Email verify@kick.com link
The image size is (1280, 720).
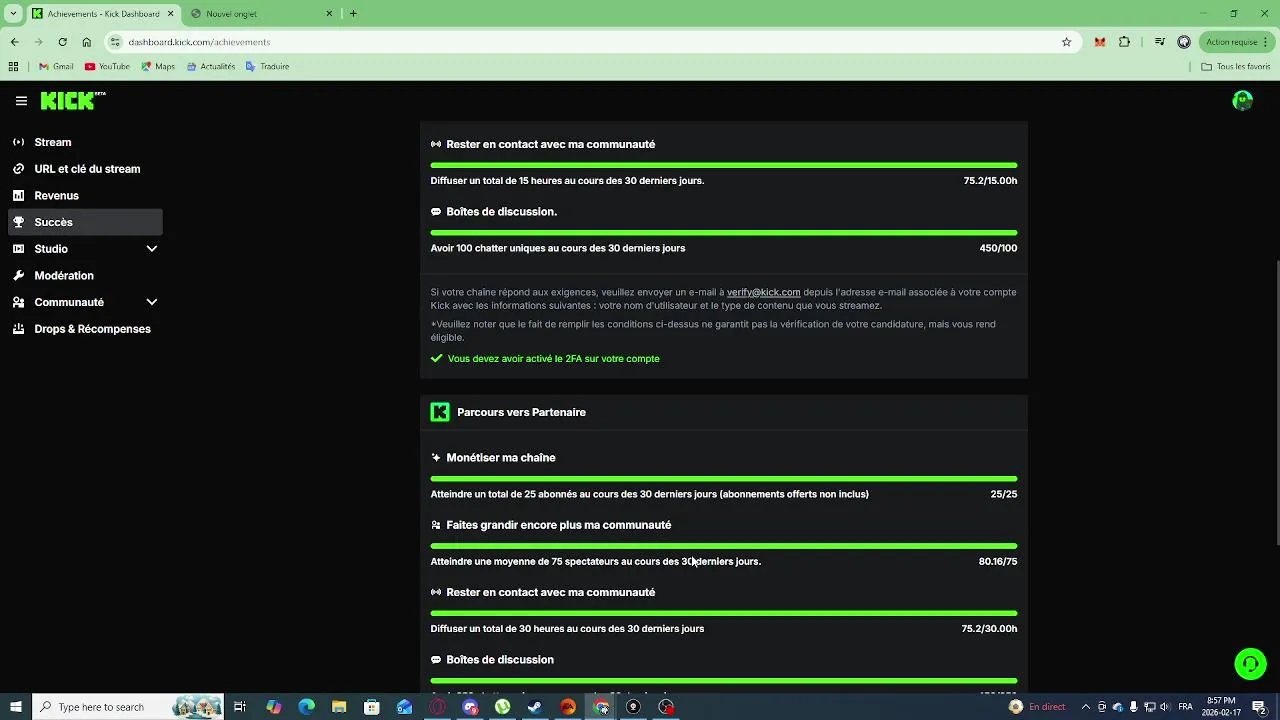(x=763, y=292)
